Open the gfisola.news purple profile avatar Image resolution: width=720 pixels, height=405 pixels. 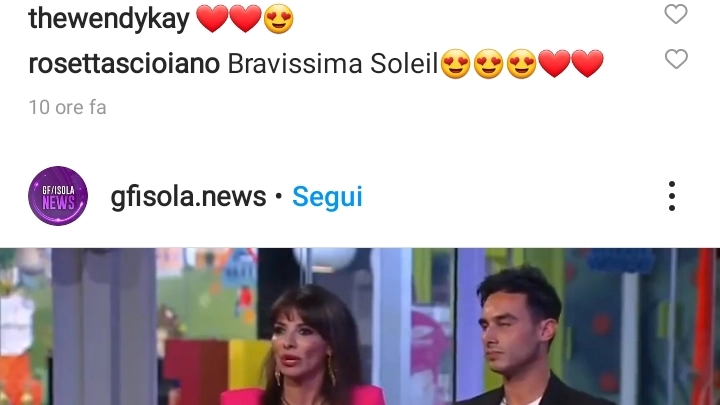point(58,196)
